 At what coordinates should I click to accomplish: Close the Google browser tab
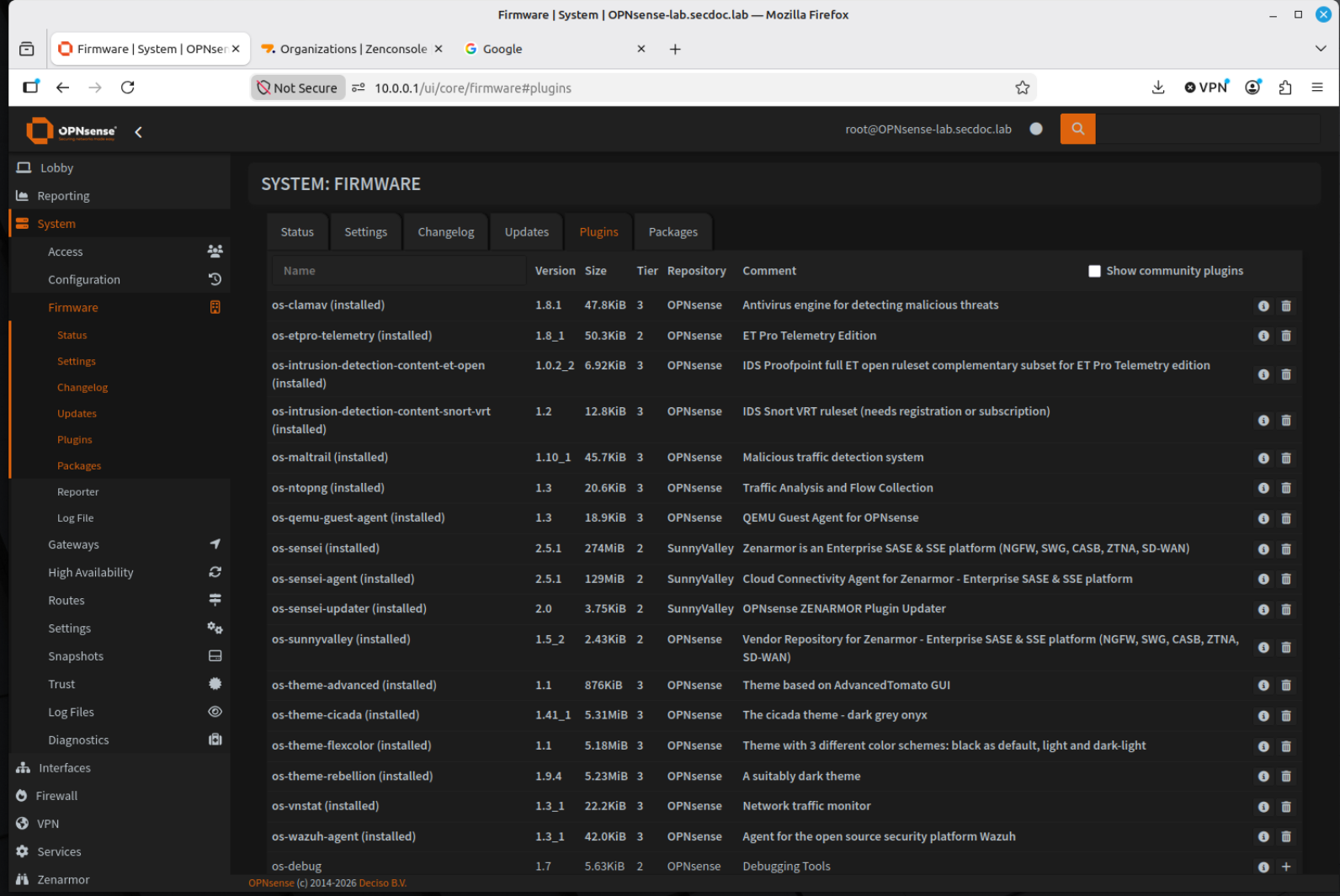click(x=641, y=49)
